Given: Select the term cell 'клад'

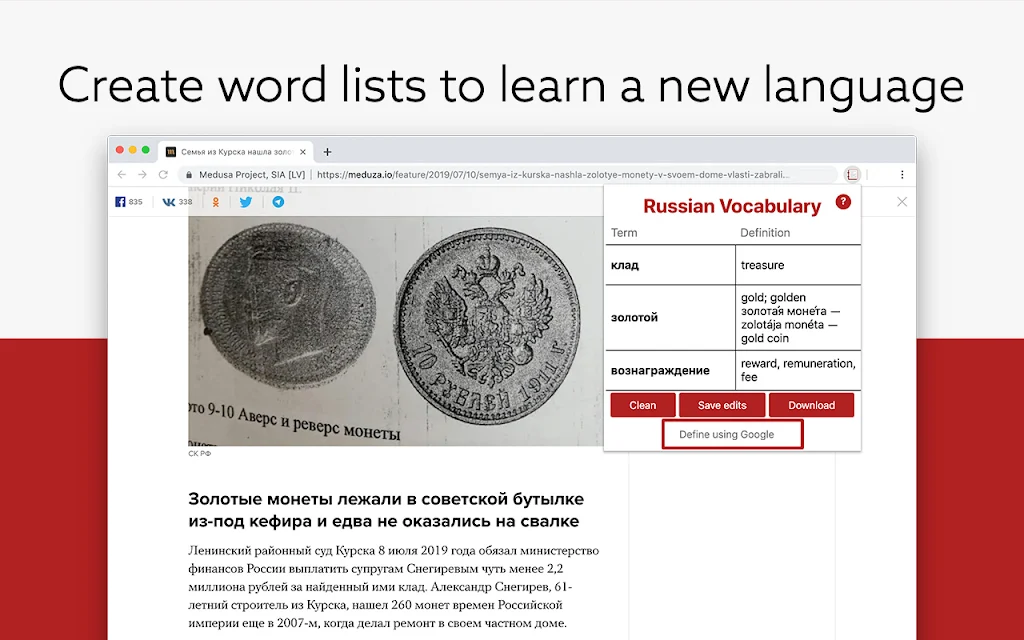Looking at the screenshot, I should (670, 265).
